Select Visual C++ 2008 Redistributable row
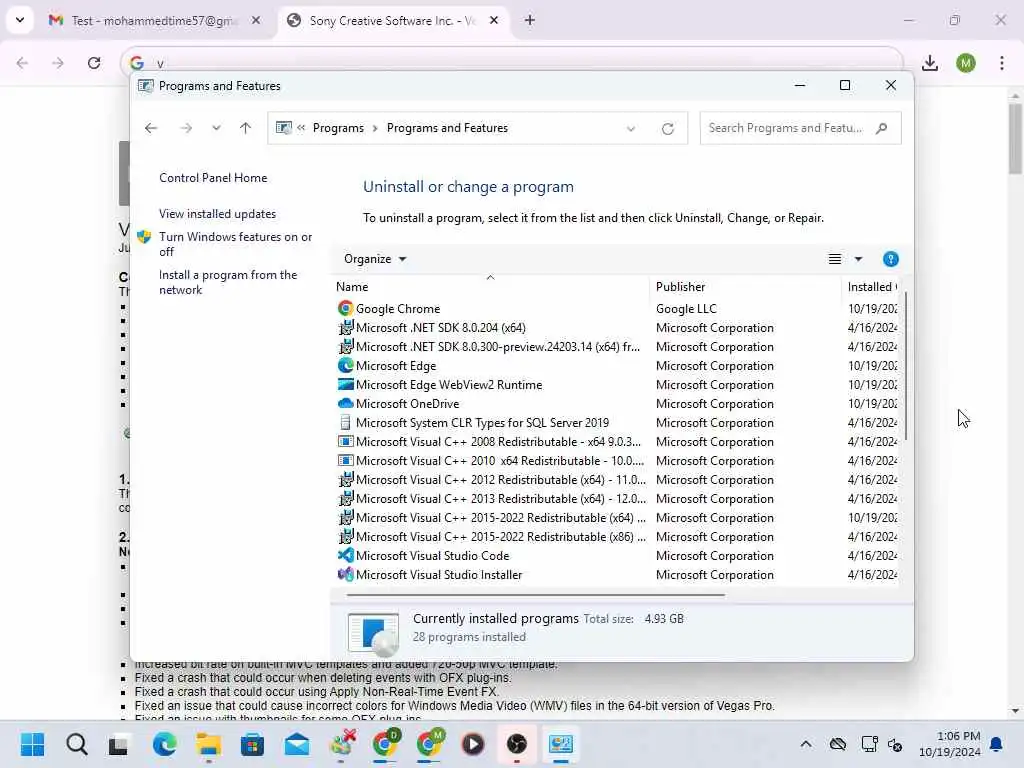This screenshot has height=768, width=1024. click(616, 441)
